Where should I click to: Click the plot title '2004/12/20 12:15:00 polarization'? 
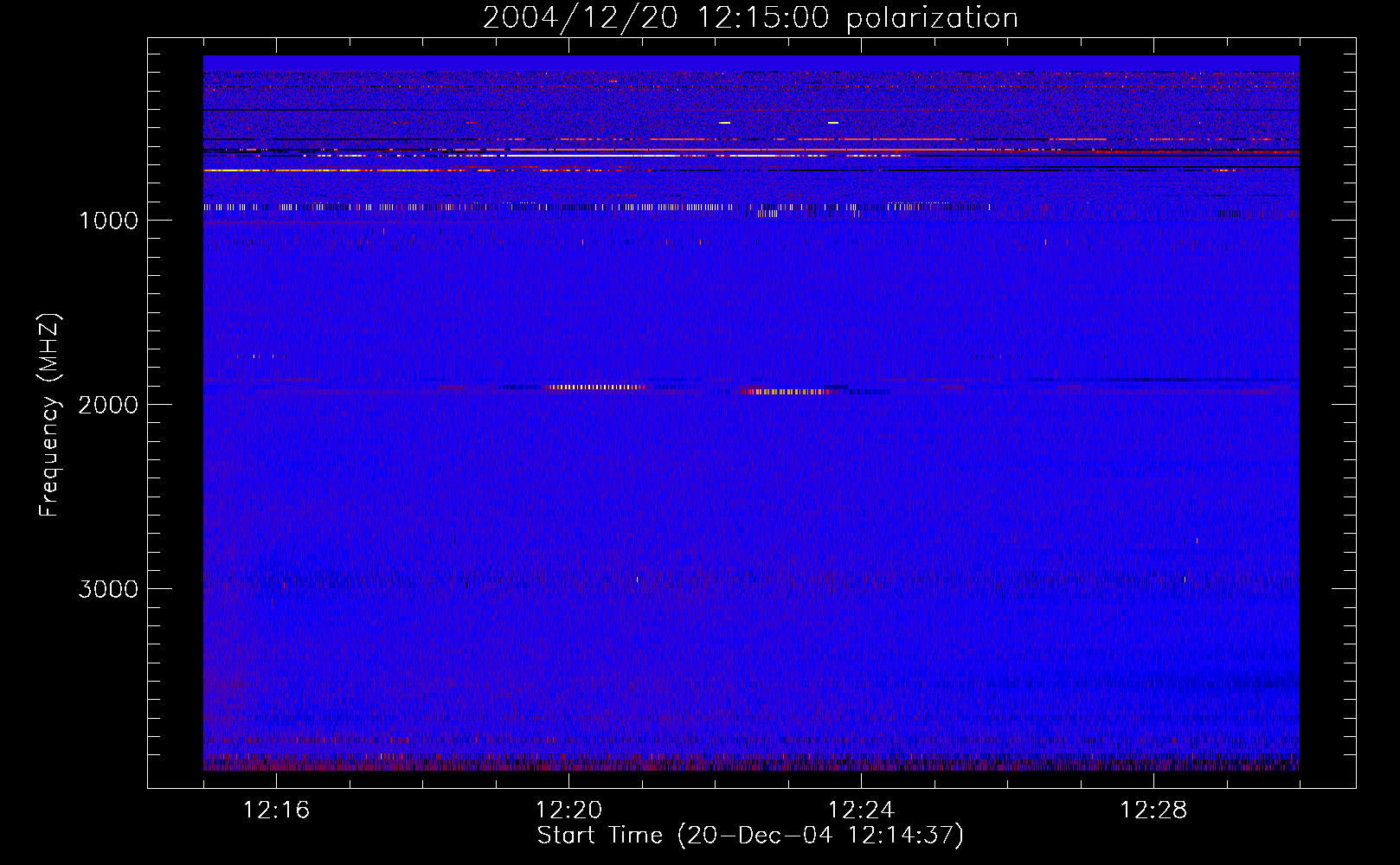pos(750,17)
